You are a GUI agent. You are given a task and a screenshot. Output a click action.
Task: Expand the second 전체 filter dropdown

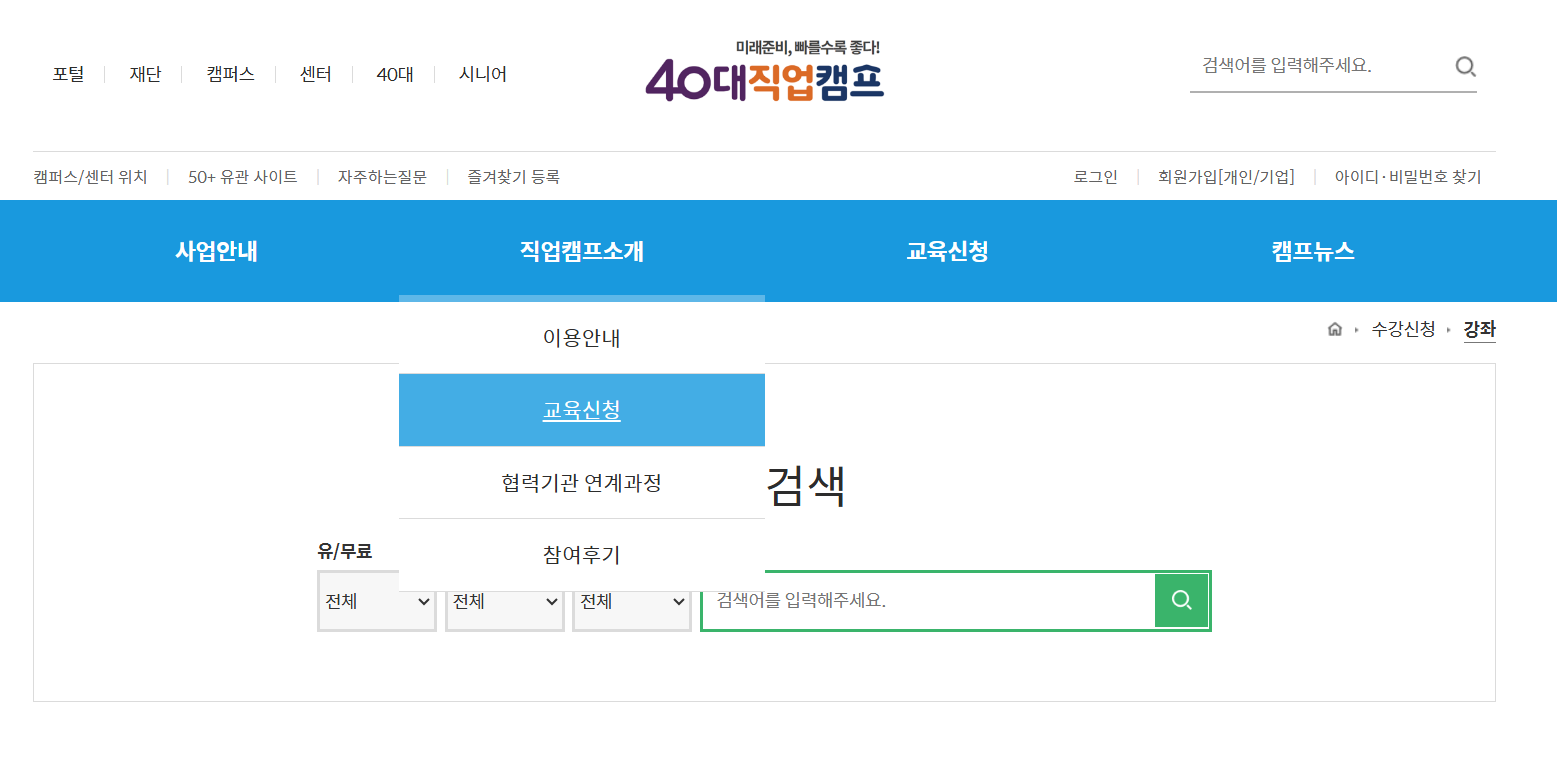(x=504, y=602)
